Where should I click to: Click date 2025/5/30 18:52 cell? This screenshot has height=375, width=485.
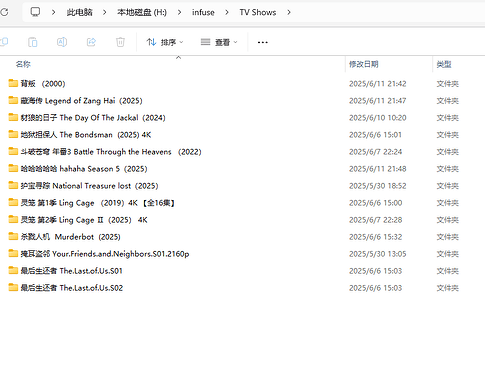378,186
